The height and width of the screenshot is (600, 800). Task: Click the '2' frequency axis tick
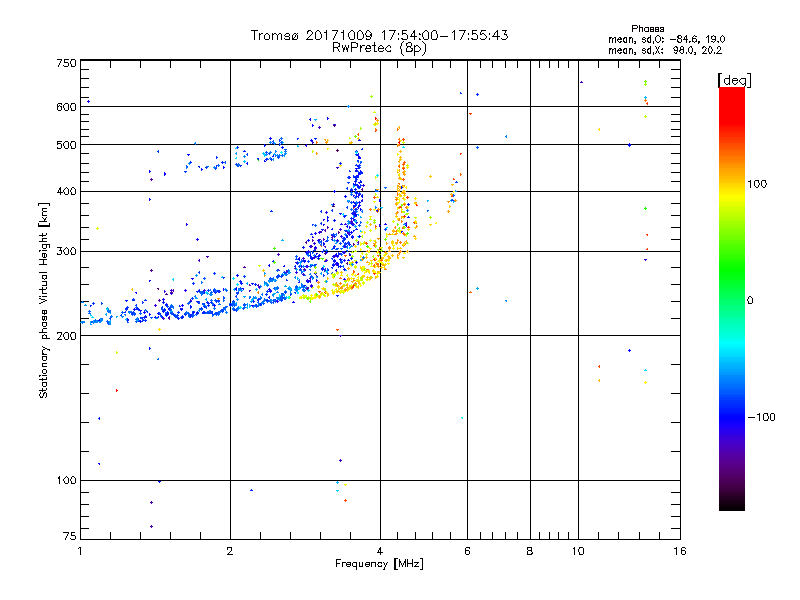[x=230, y=551]
